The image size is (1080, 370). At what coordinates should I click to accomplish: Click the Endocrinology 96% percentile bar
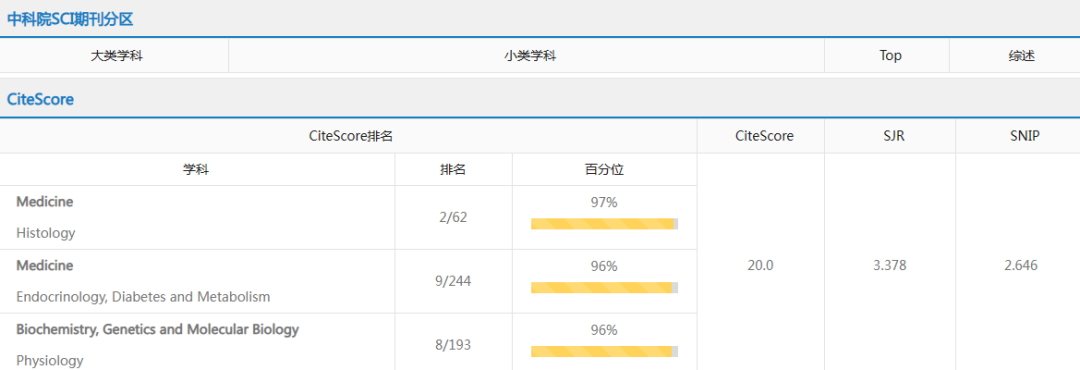tap(604, 287)
